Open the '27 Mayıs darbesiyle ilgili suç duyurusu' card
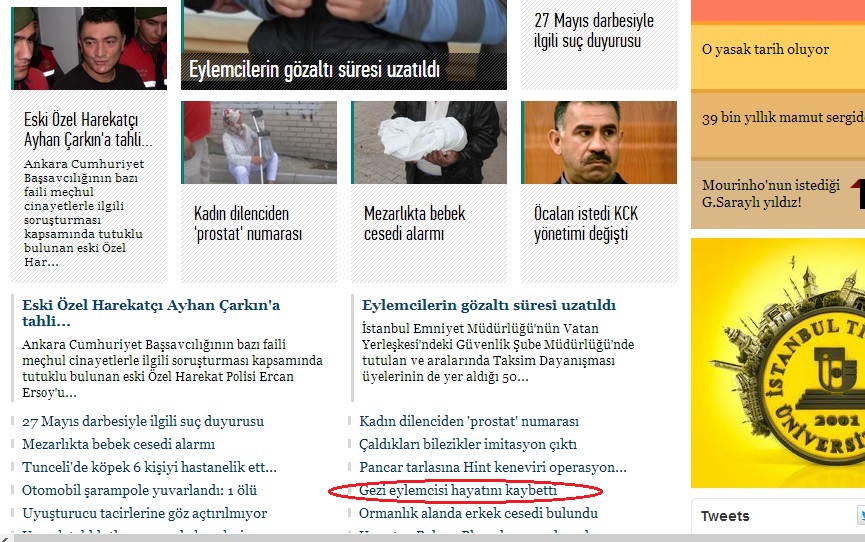The image size is (865, 542). pyautogui.click(x=599, y=45)
